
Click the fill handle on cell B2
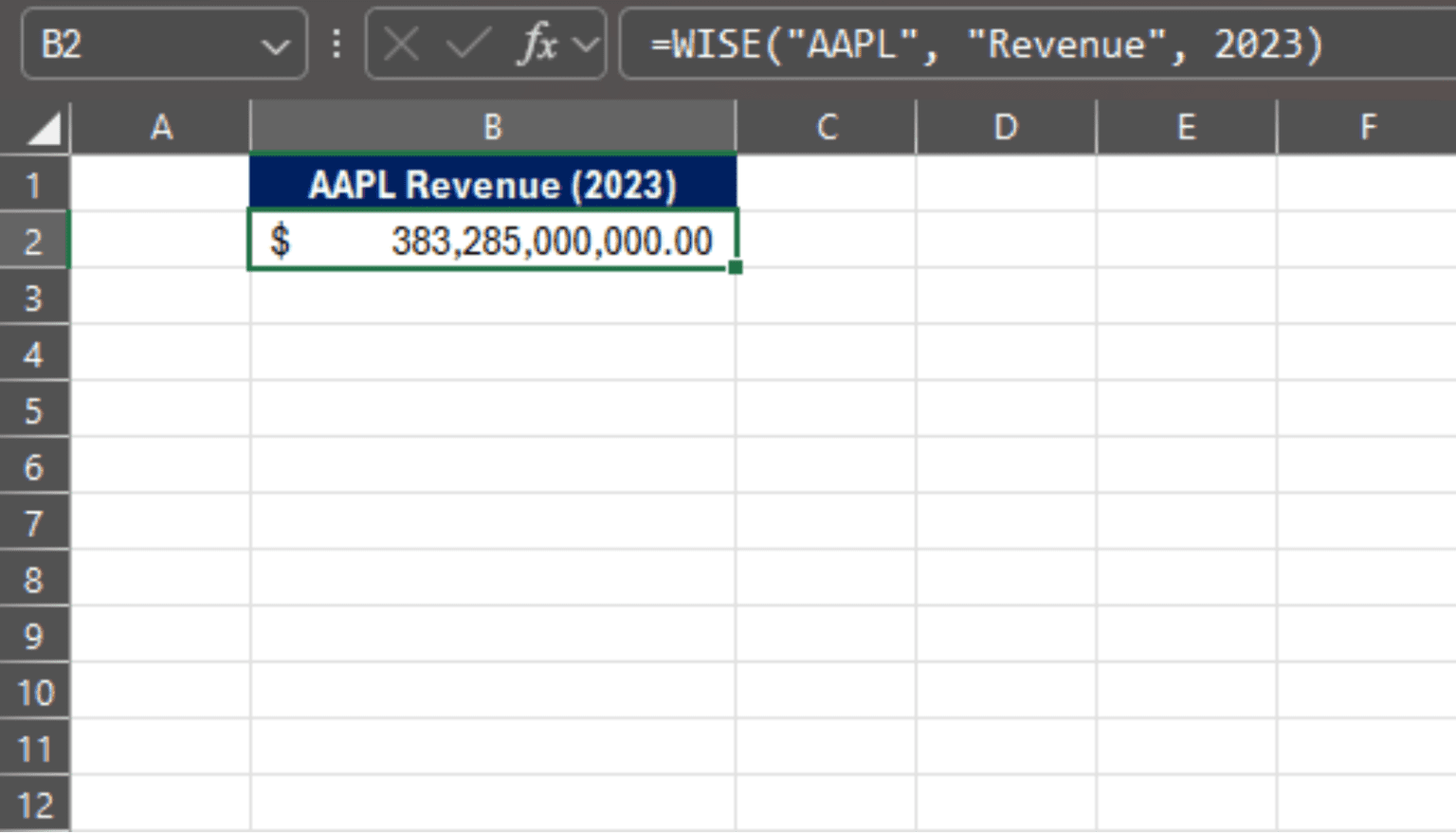(x=736, y=269)
